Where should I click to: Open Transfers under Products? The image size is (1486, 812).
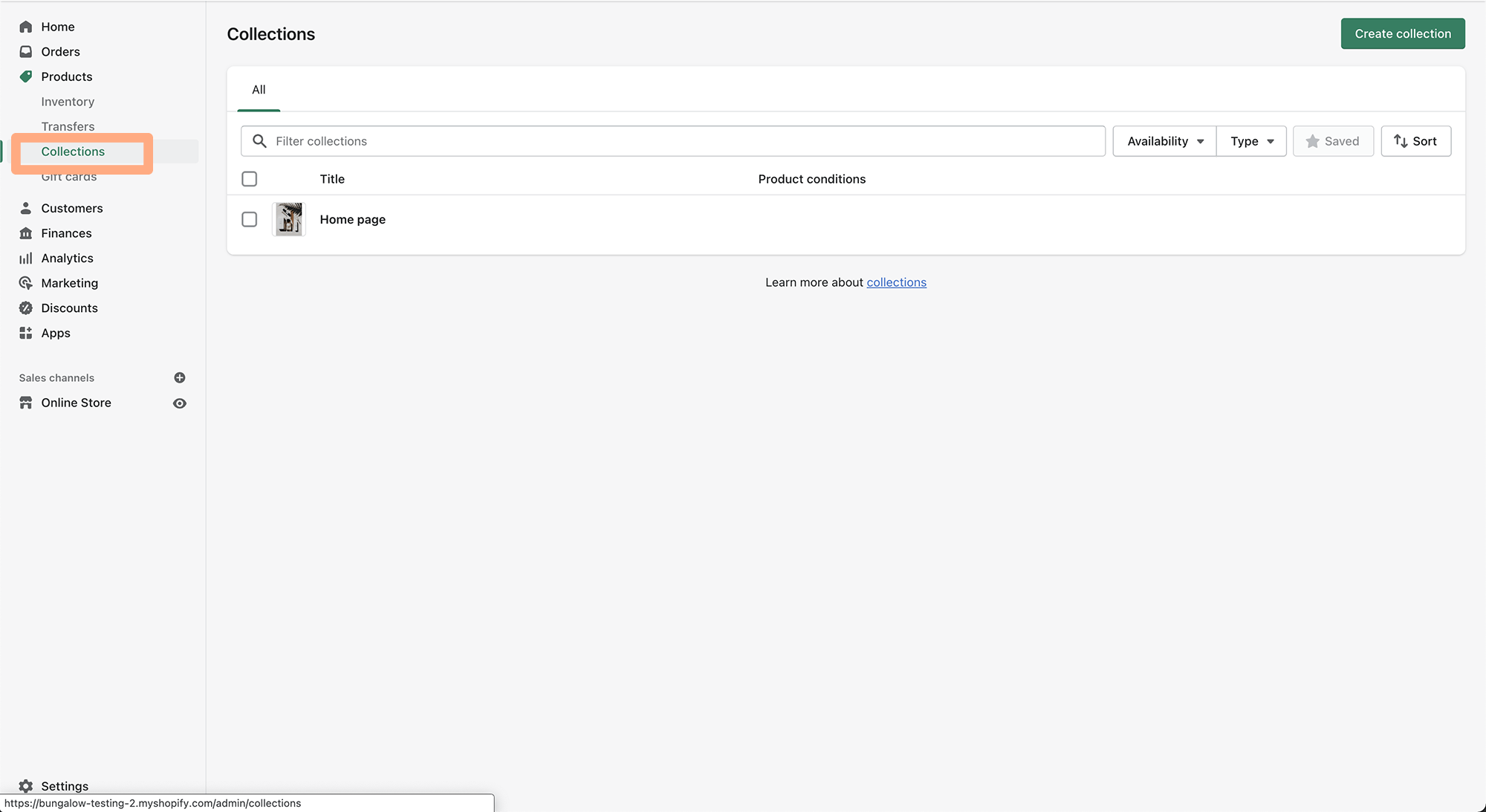click(x=68, y=126)
